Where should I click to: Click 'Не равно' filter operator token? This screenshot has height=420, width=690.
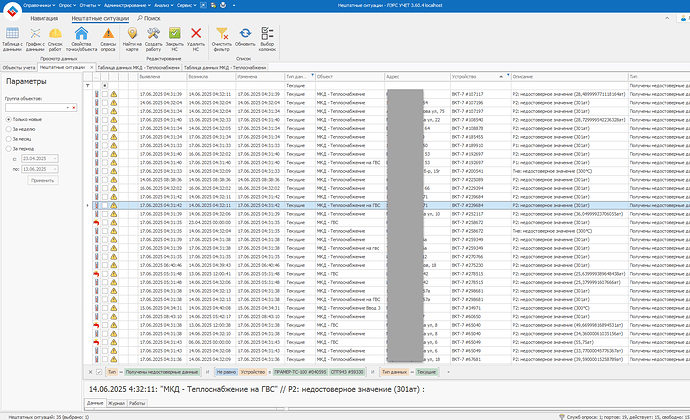pyautogui.click(x=226, y=372)
